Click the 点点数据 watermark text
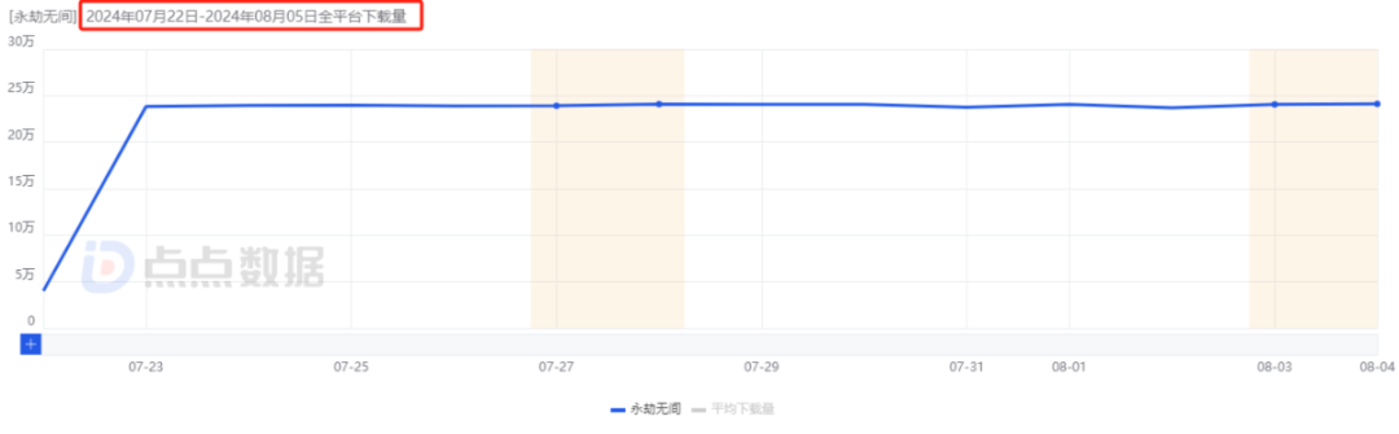Image resolution: width=1399 pixels, height=434 pixels. (x=234, y=268)
